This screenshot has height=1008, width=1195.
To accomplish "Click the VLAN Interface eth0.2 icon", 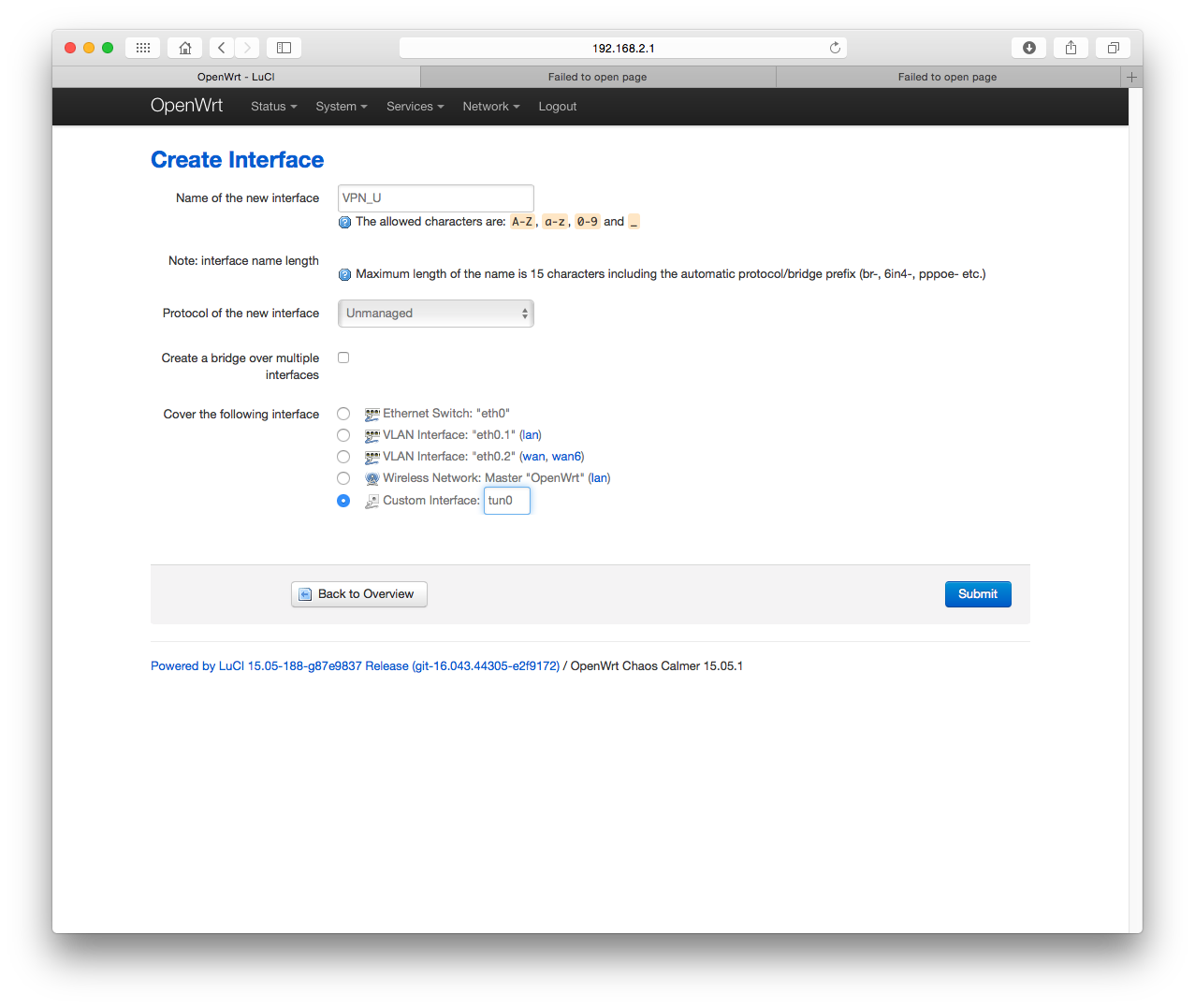I will [372, 457].
